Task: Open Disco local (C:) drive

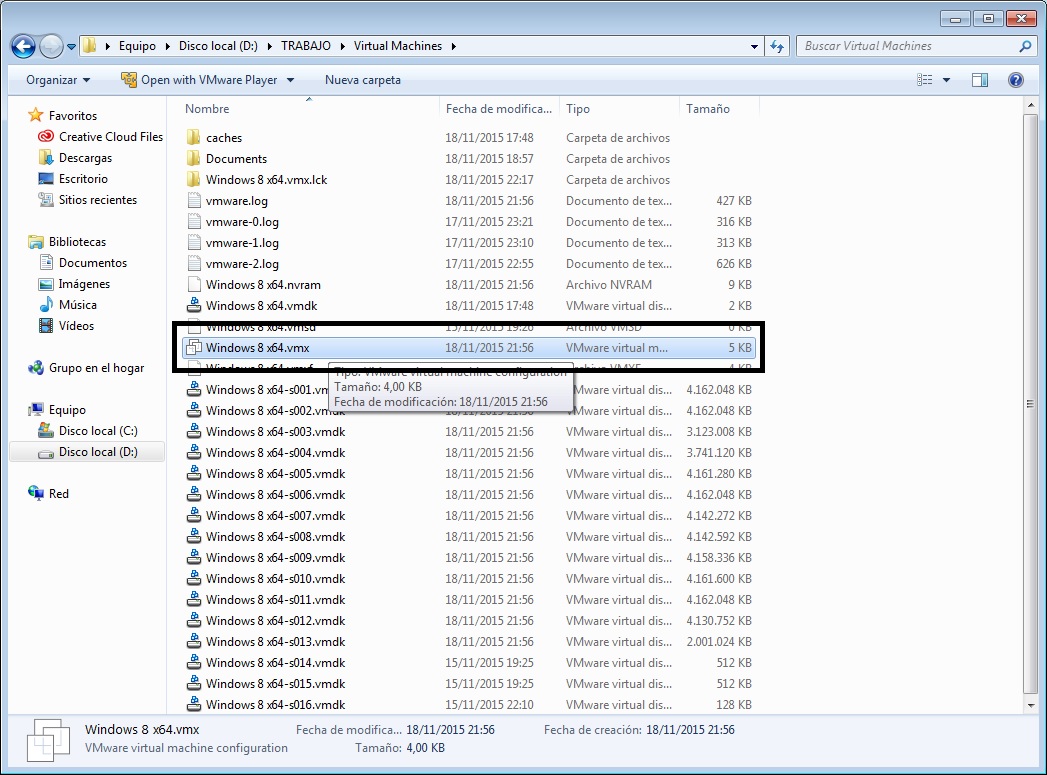Action: [88, 431]
